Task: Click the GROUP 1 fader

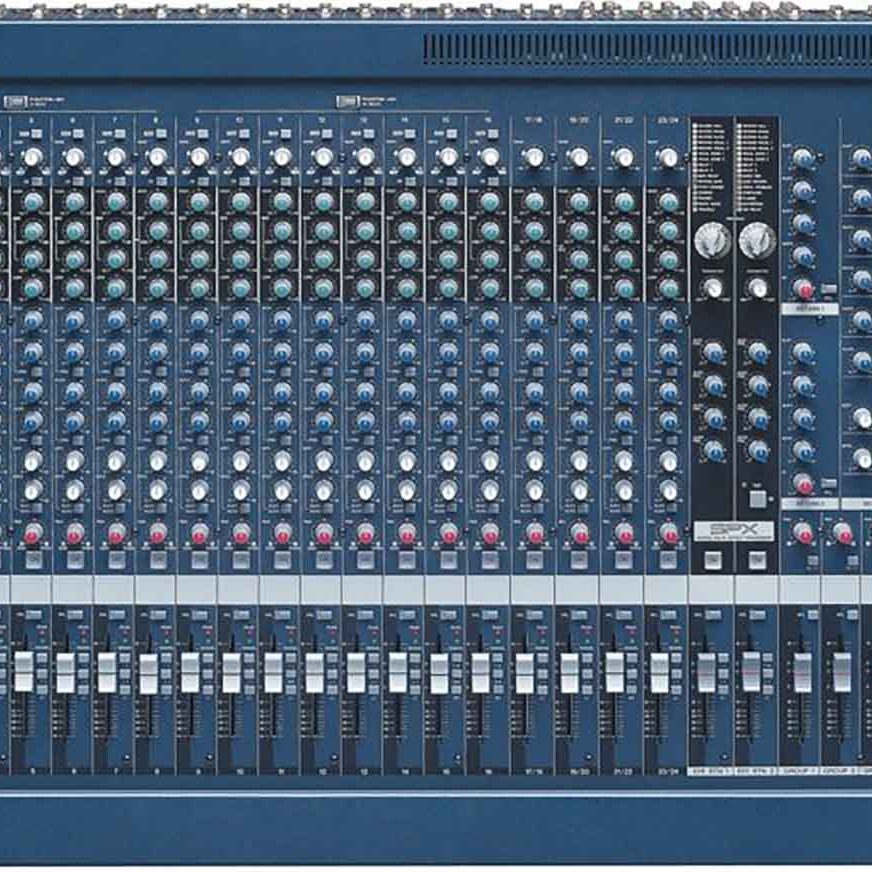Action: [802, 672]
